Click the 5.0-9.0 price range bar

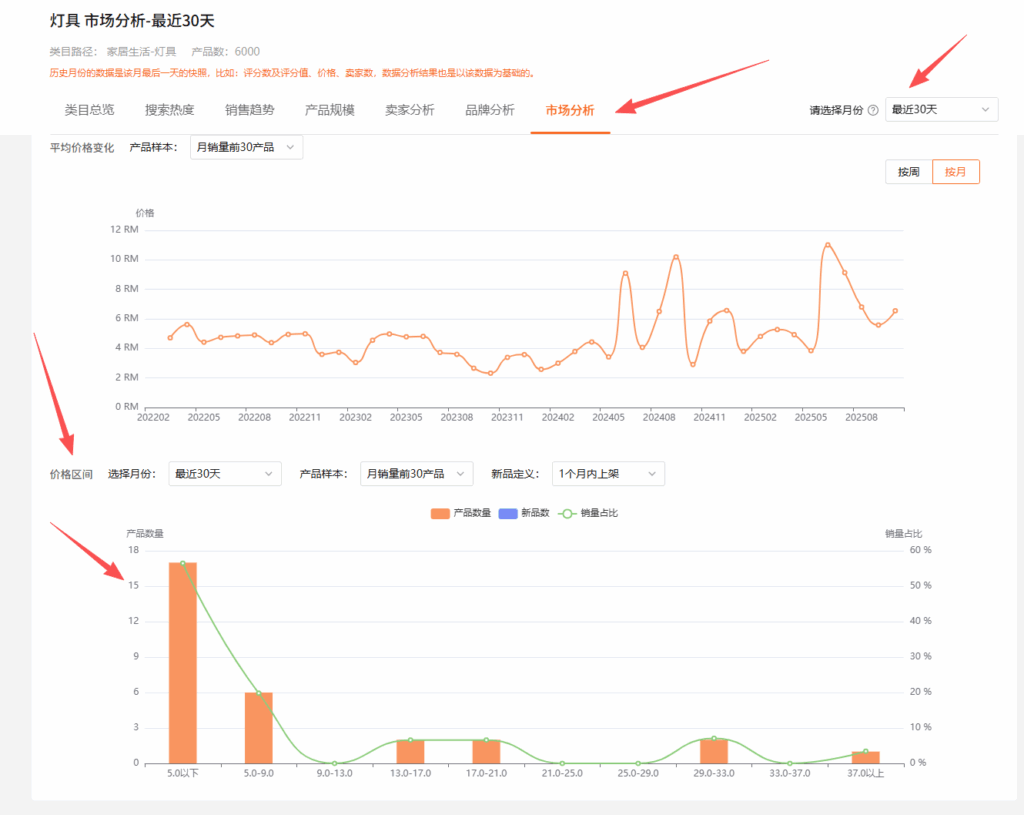pyautogui.click(x=259, y=727)
